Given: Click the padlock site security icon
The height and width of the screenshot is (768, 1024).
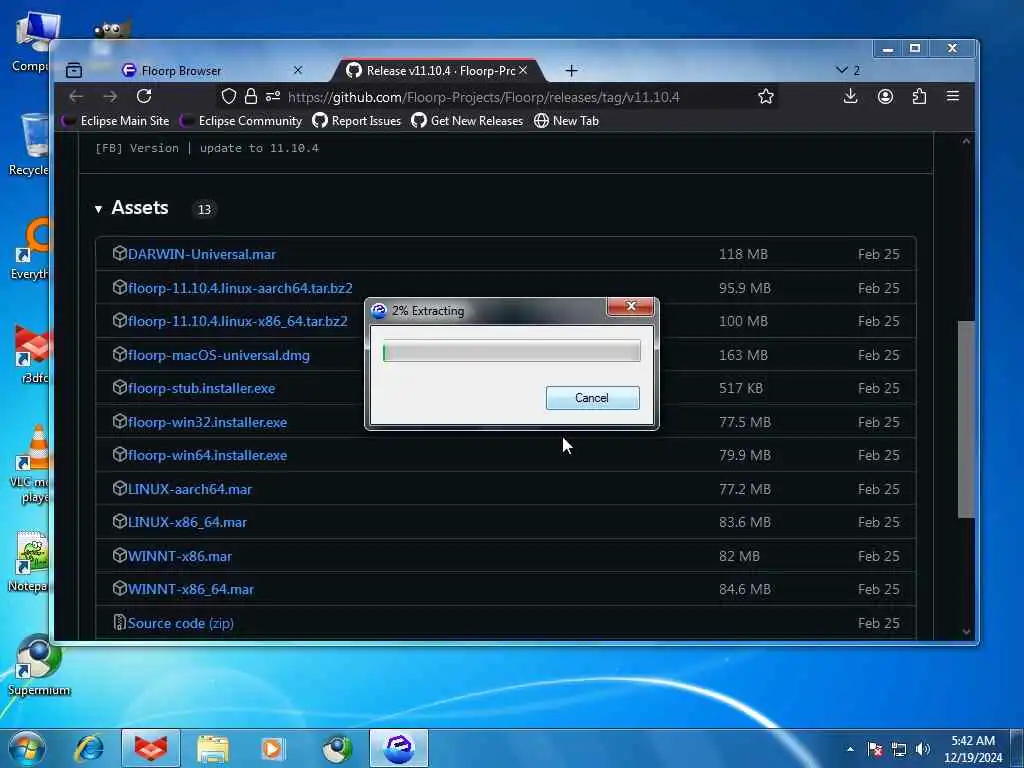Looking at the screenshot, I should point(251,97).
